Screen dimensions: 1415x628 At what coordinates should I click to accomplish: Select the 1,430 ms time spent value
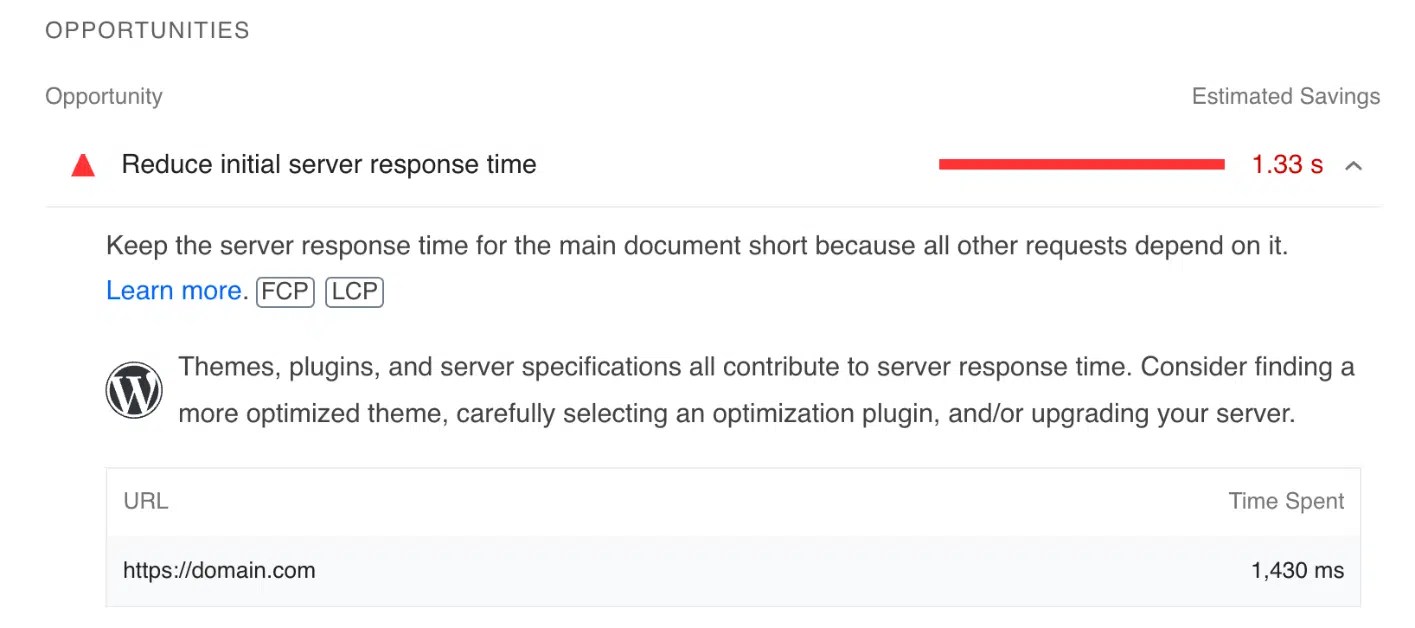pos(1297,570)
